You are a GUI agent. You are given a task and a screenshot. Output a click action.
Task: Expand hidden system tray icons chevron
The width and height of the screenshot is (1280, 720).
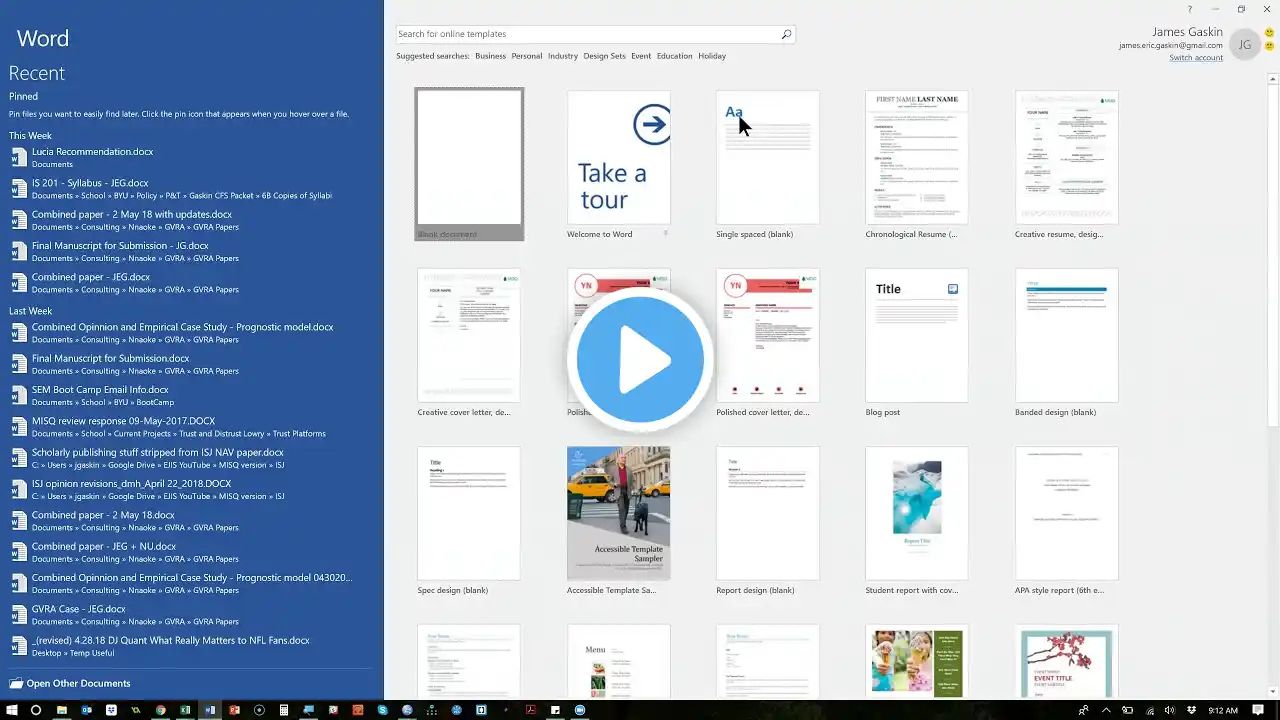pos(1107,710)
